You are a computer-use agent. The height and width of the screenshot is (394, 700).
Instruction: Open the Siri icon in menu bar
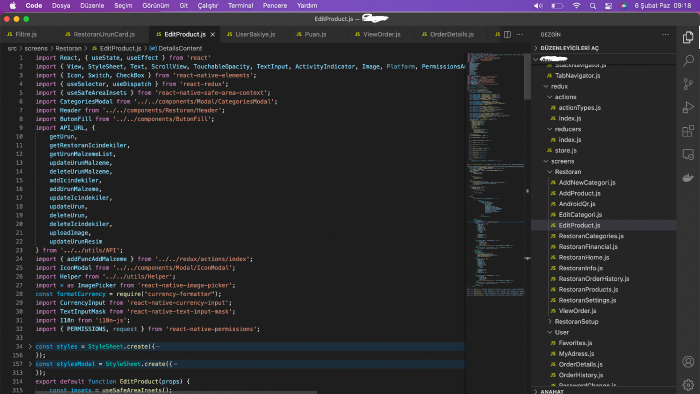point(623,6)
